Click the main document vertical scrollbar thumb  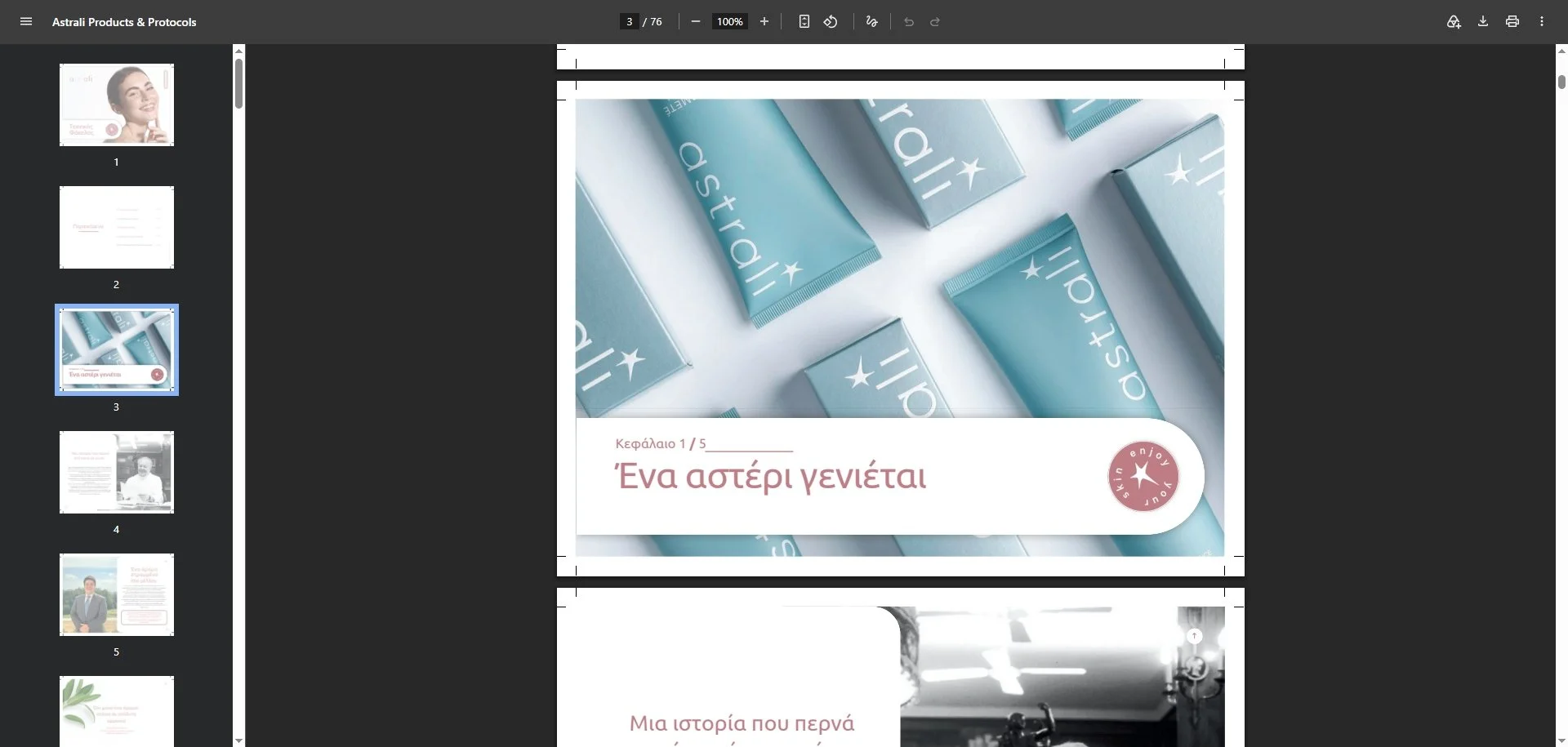1561,82
